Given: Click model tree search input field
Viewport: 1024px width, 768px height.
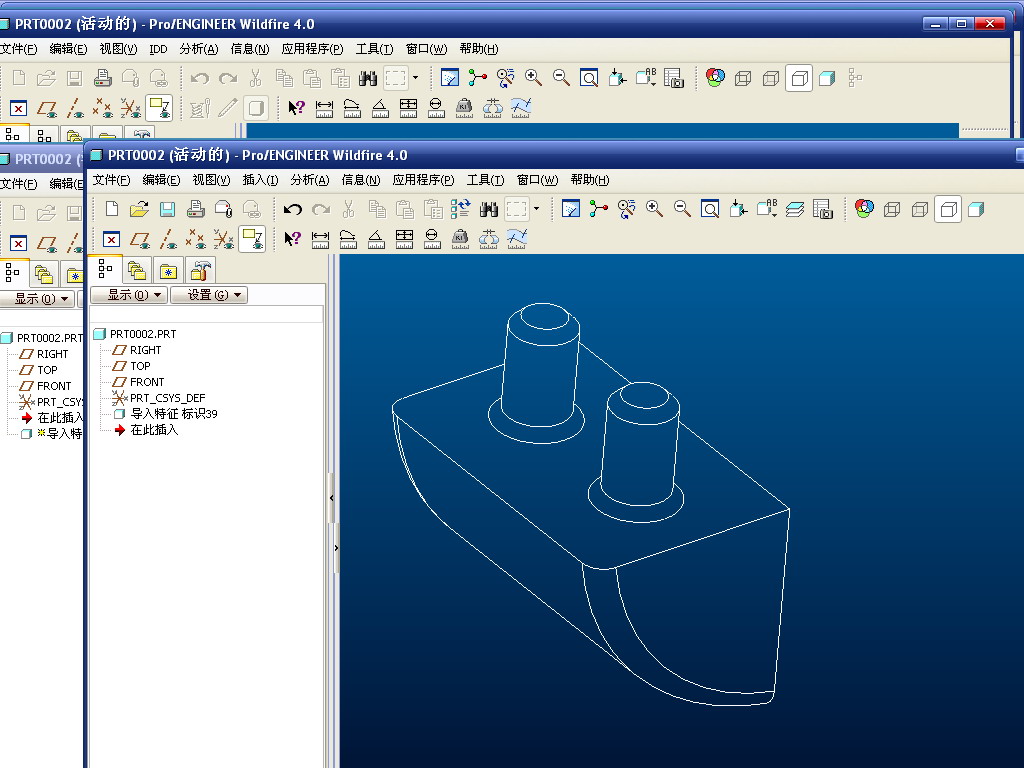Looking at the screenshot, I should tap(206, 314).
